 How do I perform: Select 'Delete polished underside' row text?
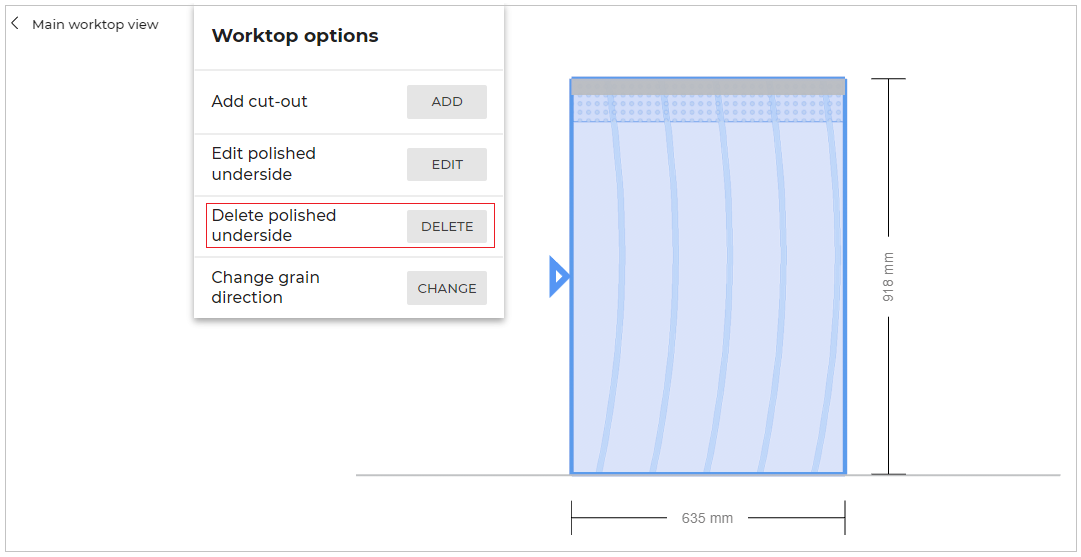pyautogui.click(x=274, y=225)
